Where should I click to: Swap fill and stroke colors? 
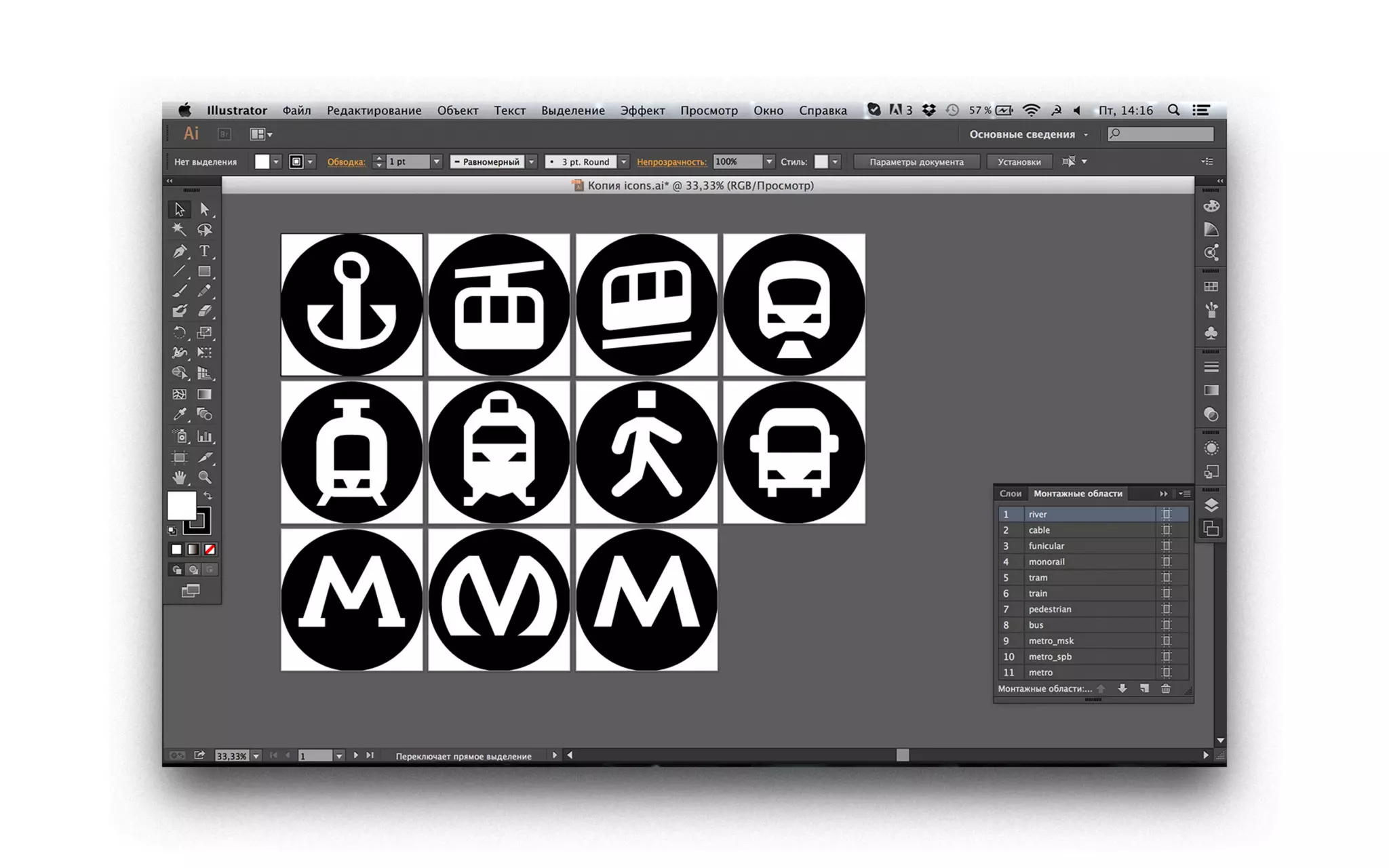(208, 496)
